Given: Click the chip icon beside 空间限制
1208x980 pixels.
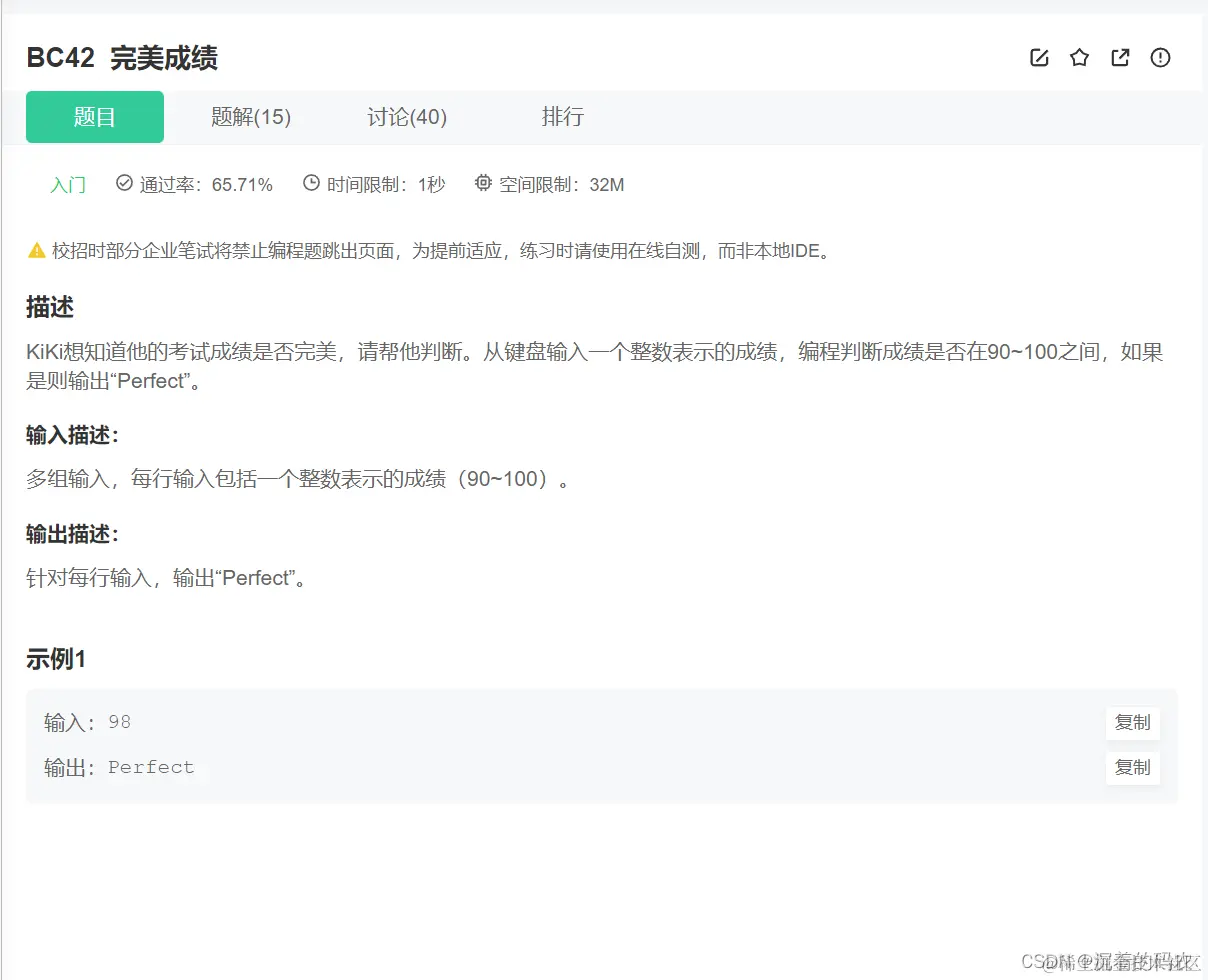Looking at the screenshot, I should pos(482,183).
